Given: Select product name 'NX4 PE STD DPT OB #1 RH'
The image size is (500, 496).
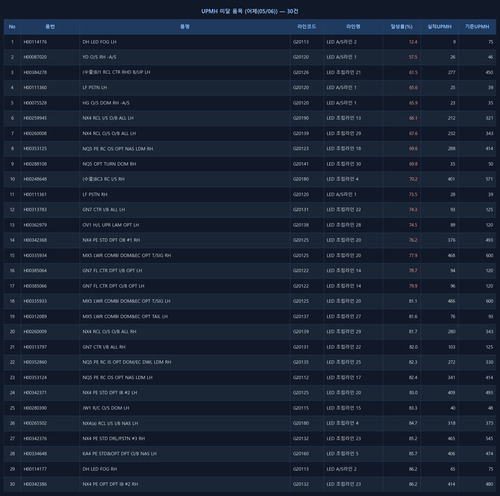Looking at the screenshot, I should pos(111,240).
